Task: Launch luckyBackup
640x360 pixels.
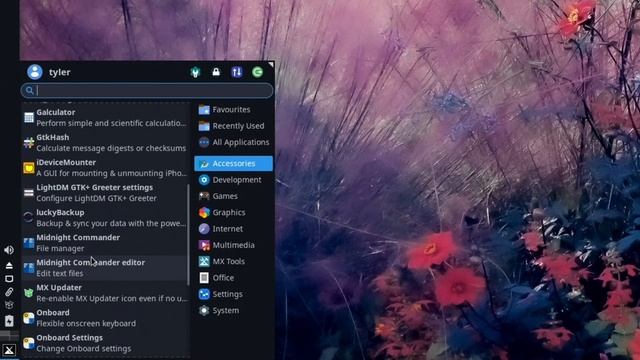Action: pos(105,218)
